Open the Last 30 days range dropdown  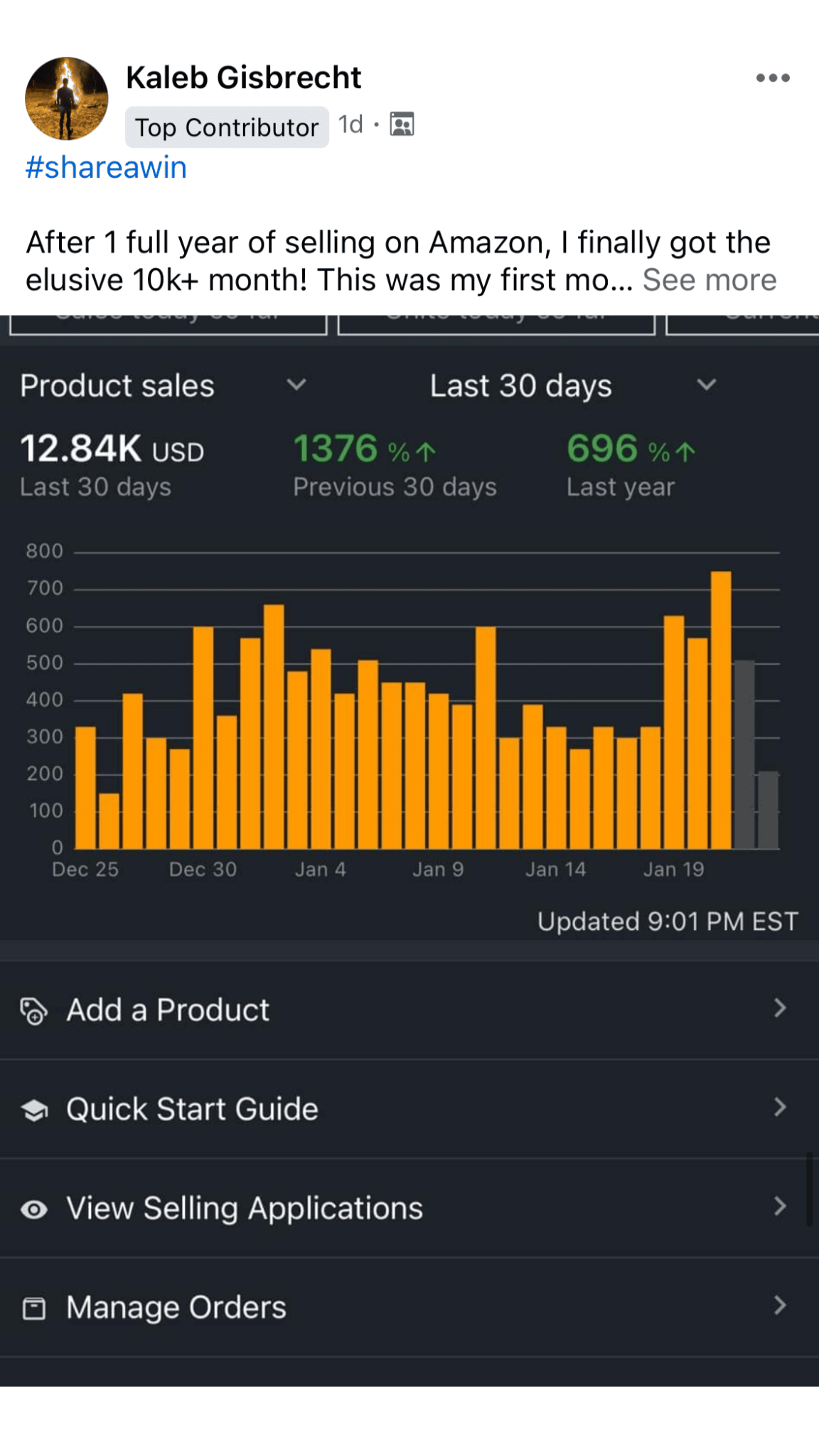coord(706,385)
